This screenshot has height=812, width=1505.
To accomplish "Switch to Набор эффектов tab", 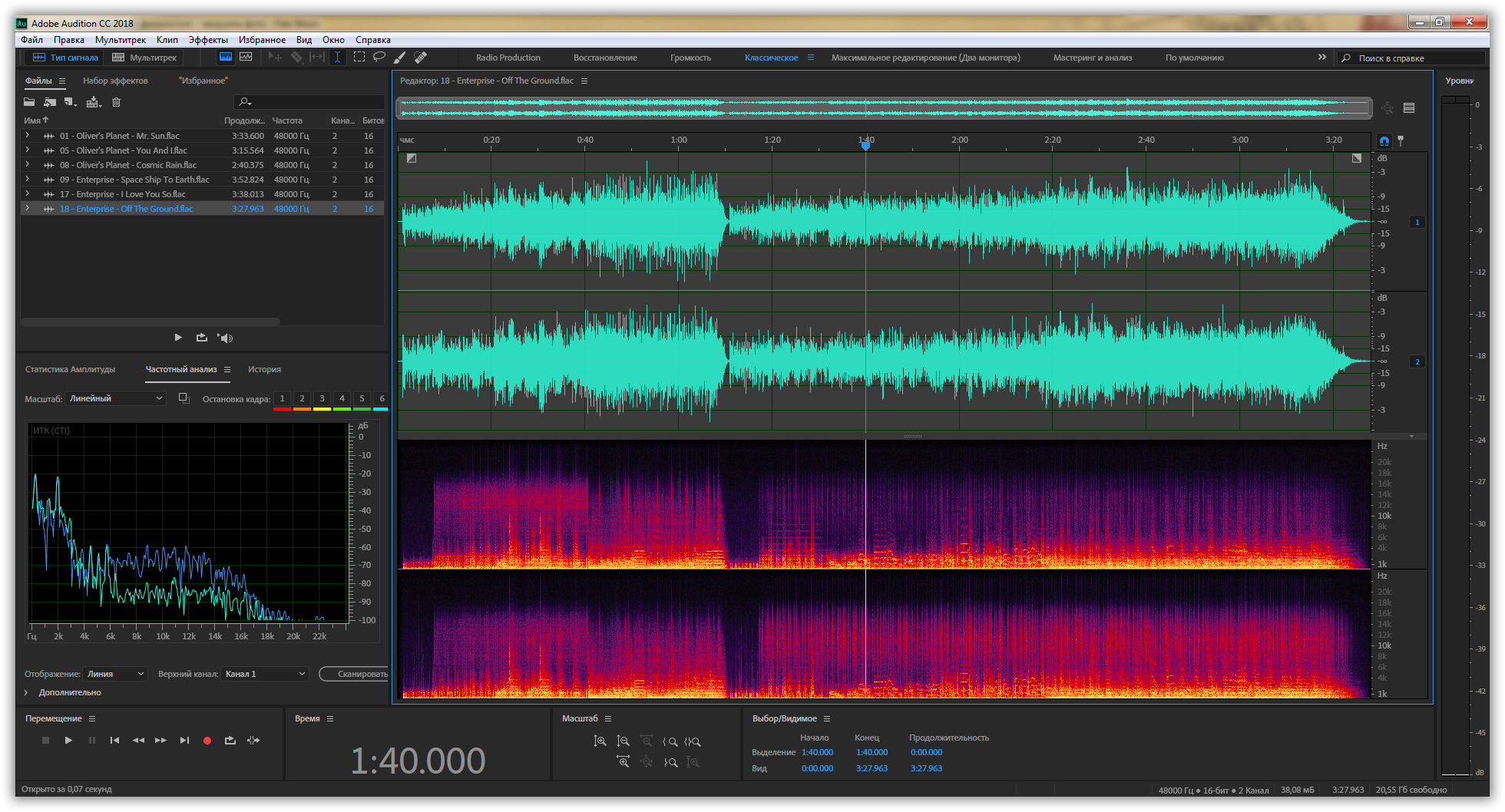I will click(x=115, y=81).
